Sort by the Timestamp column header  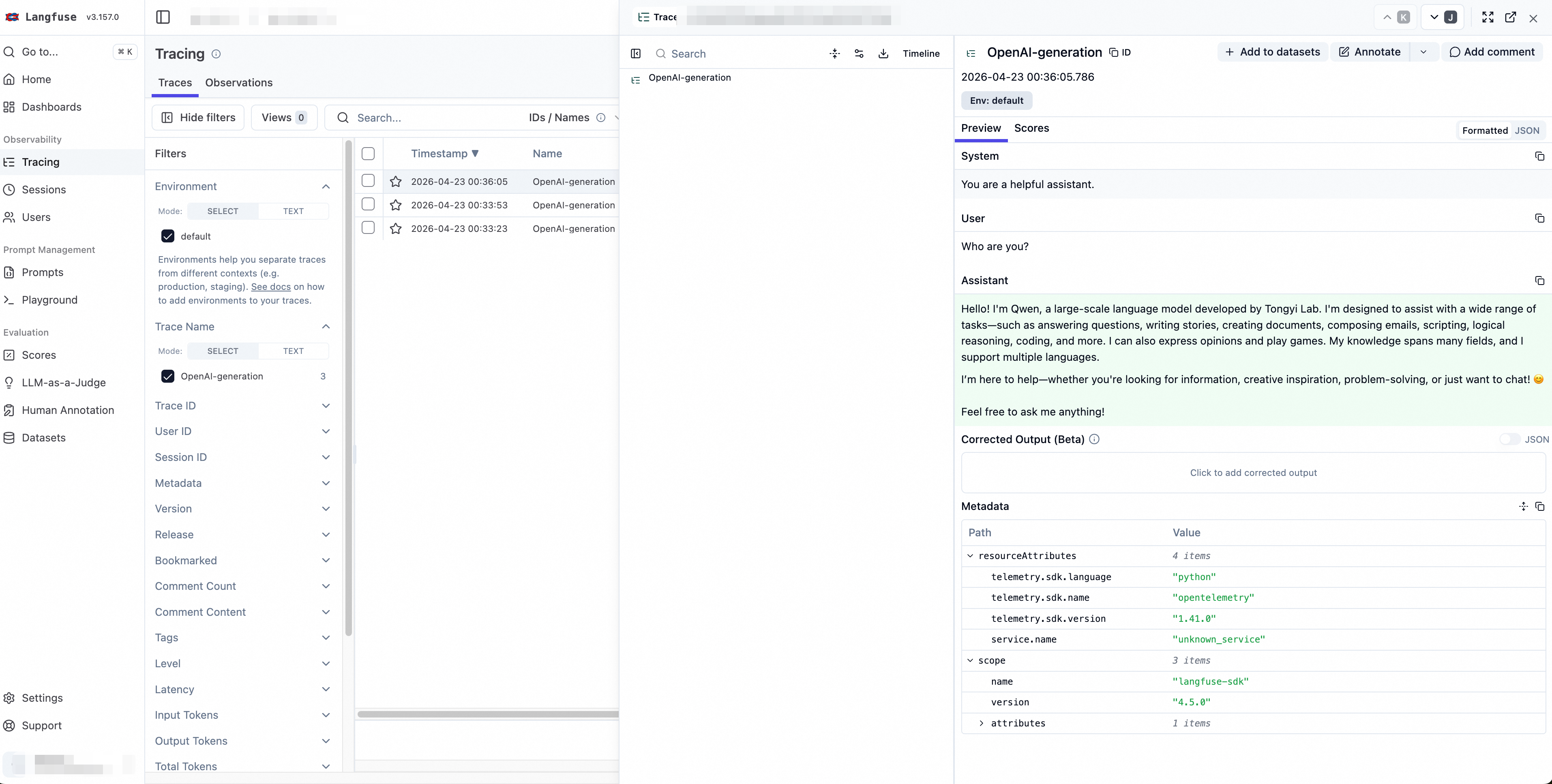click(445, 154)
